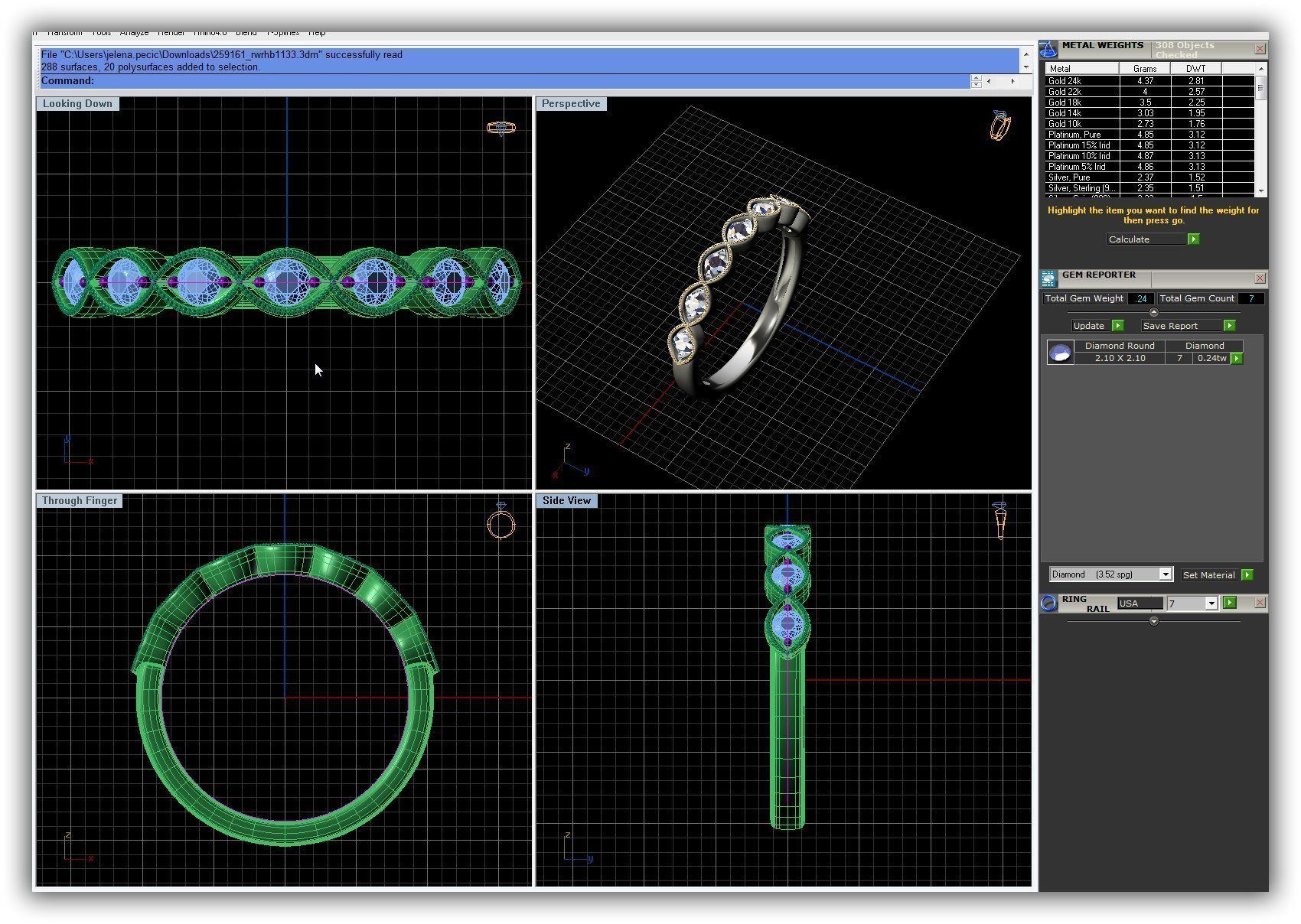Click the green arrow beside Update
Image resolution: width=1301 pixels, height=924 pixels.
click(x=1117, y=326)
